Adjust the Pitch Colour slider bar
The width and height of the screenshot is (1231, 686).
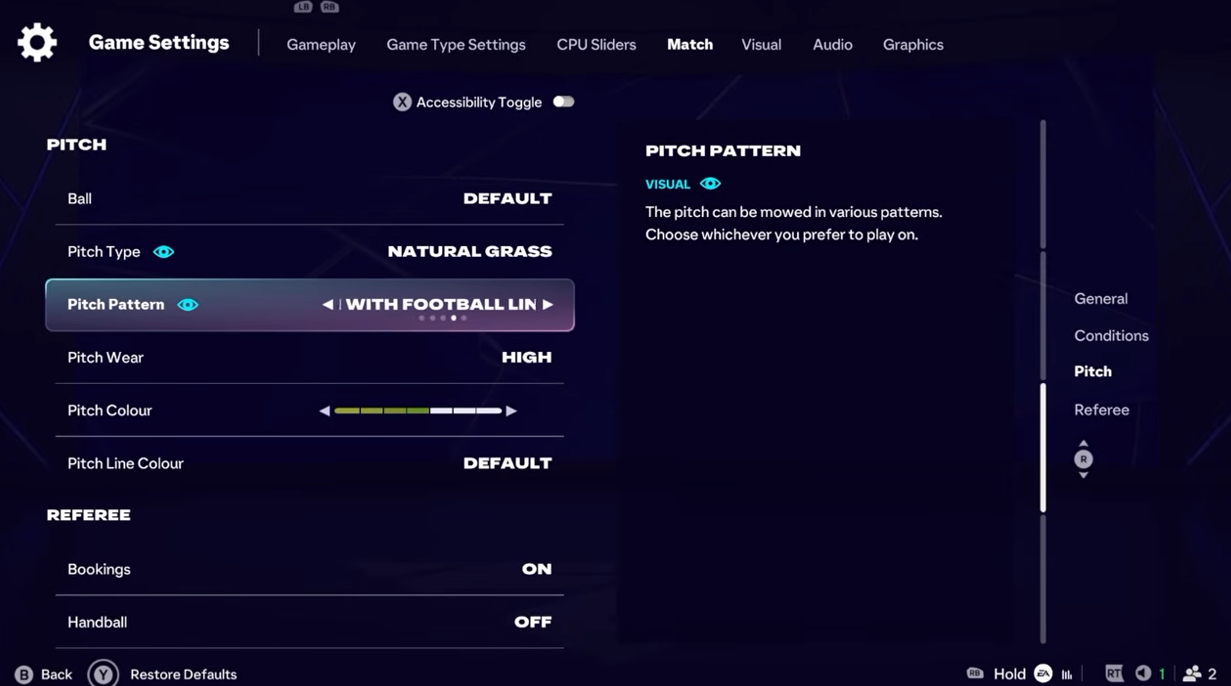(x=418, y=411)
